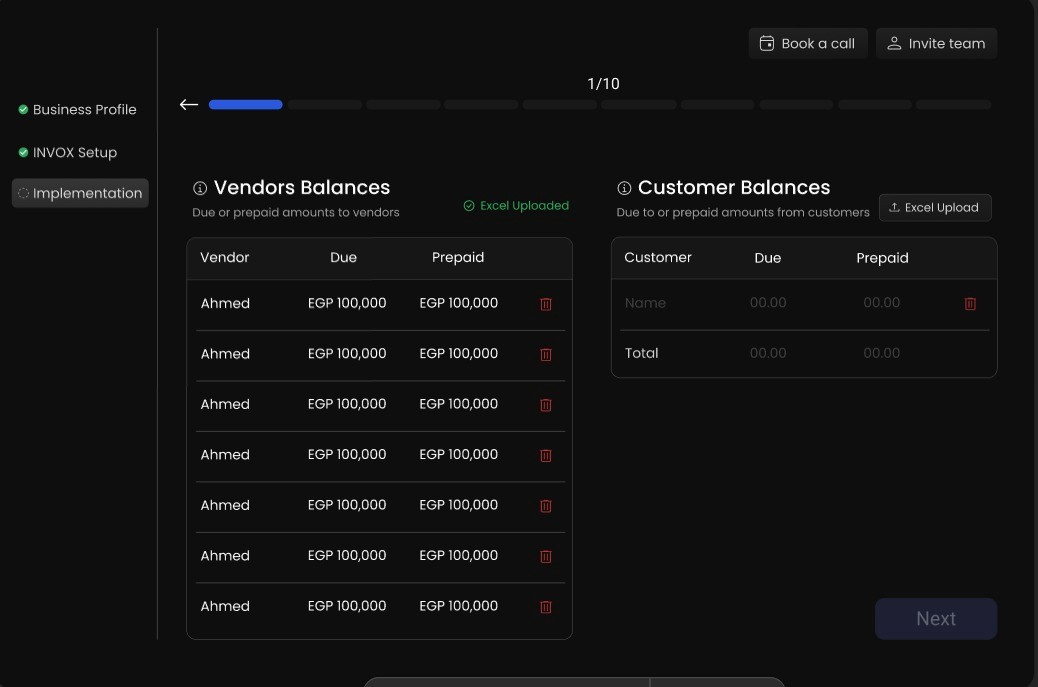The image size is (1038, 687).
Task: Delete the fifth Ahmed vendor row
Action: [545, 506]
